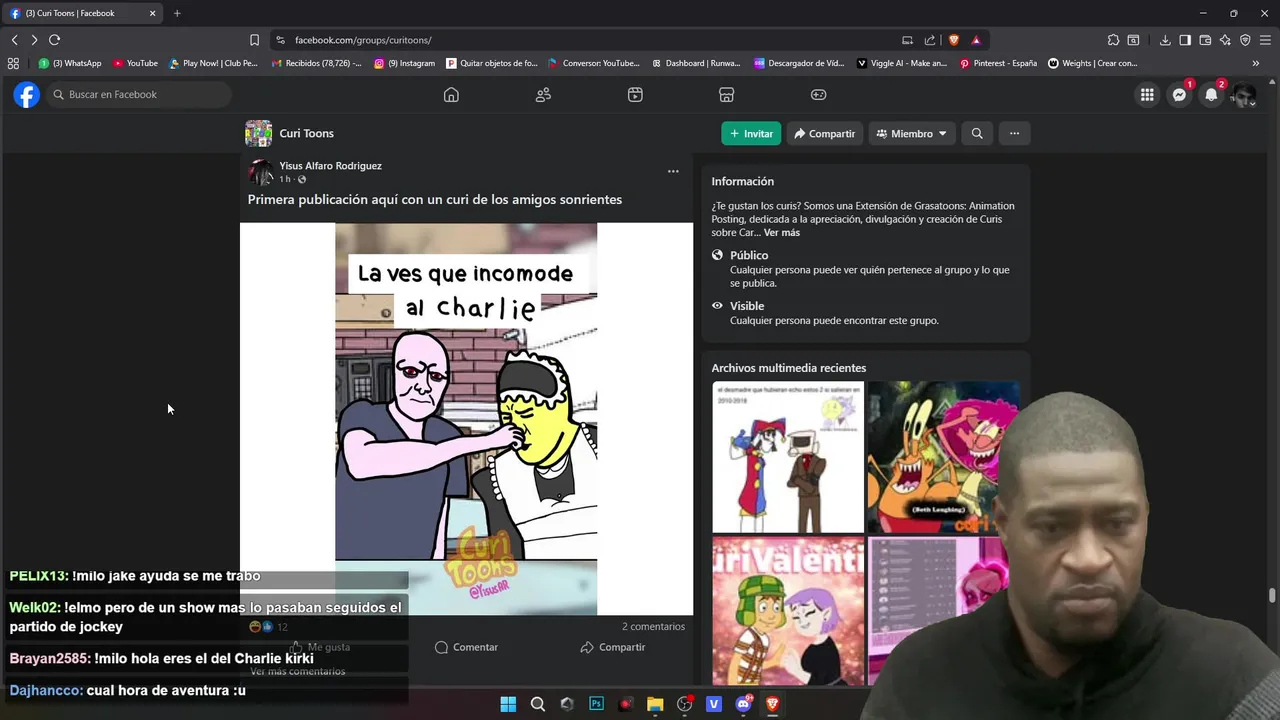Open the Chavo Valentine media thumbnail

788,610
